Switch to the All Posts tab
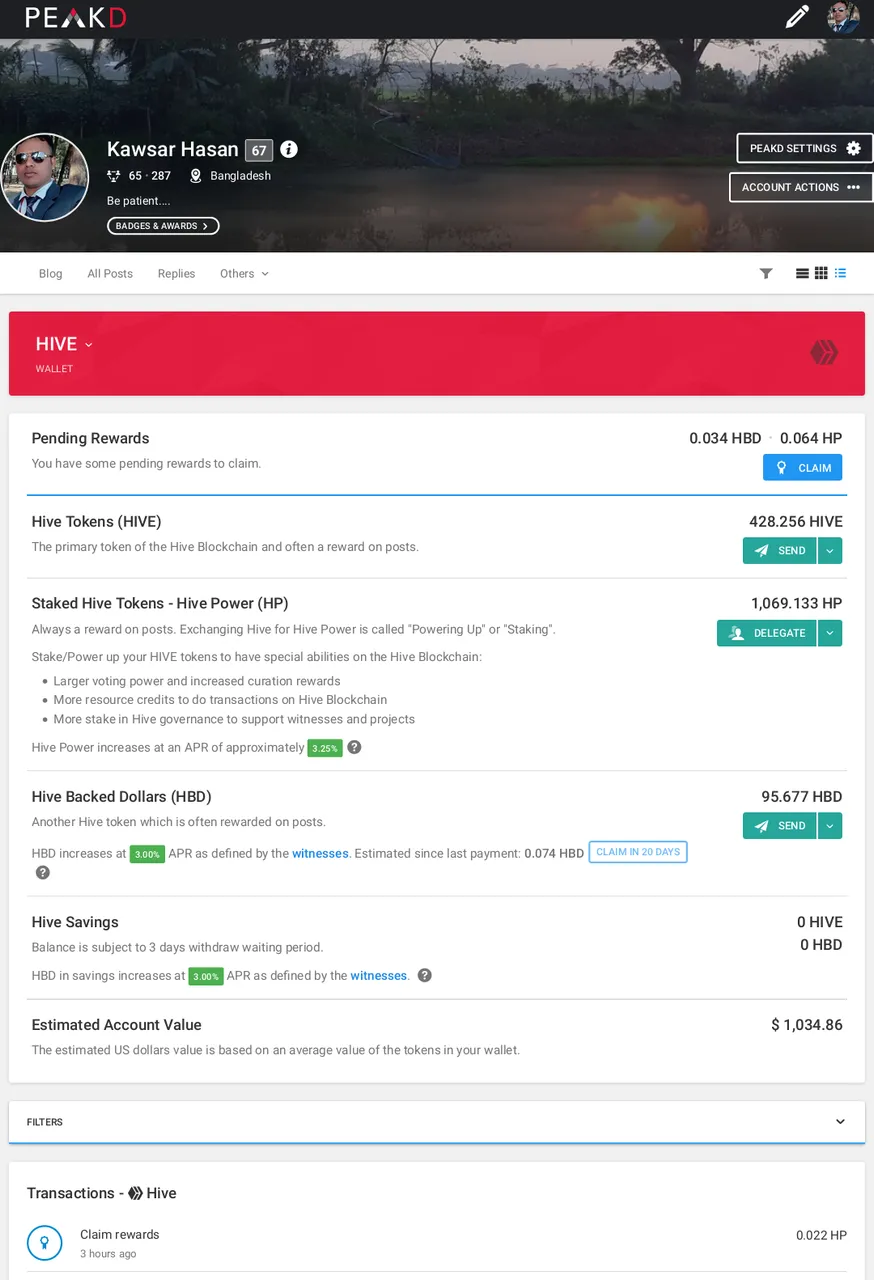This screenshot has height=1280, width=874. click(110, 274)
